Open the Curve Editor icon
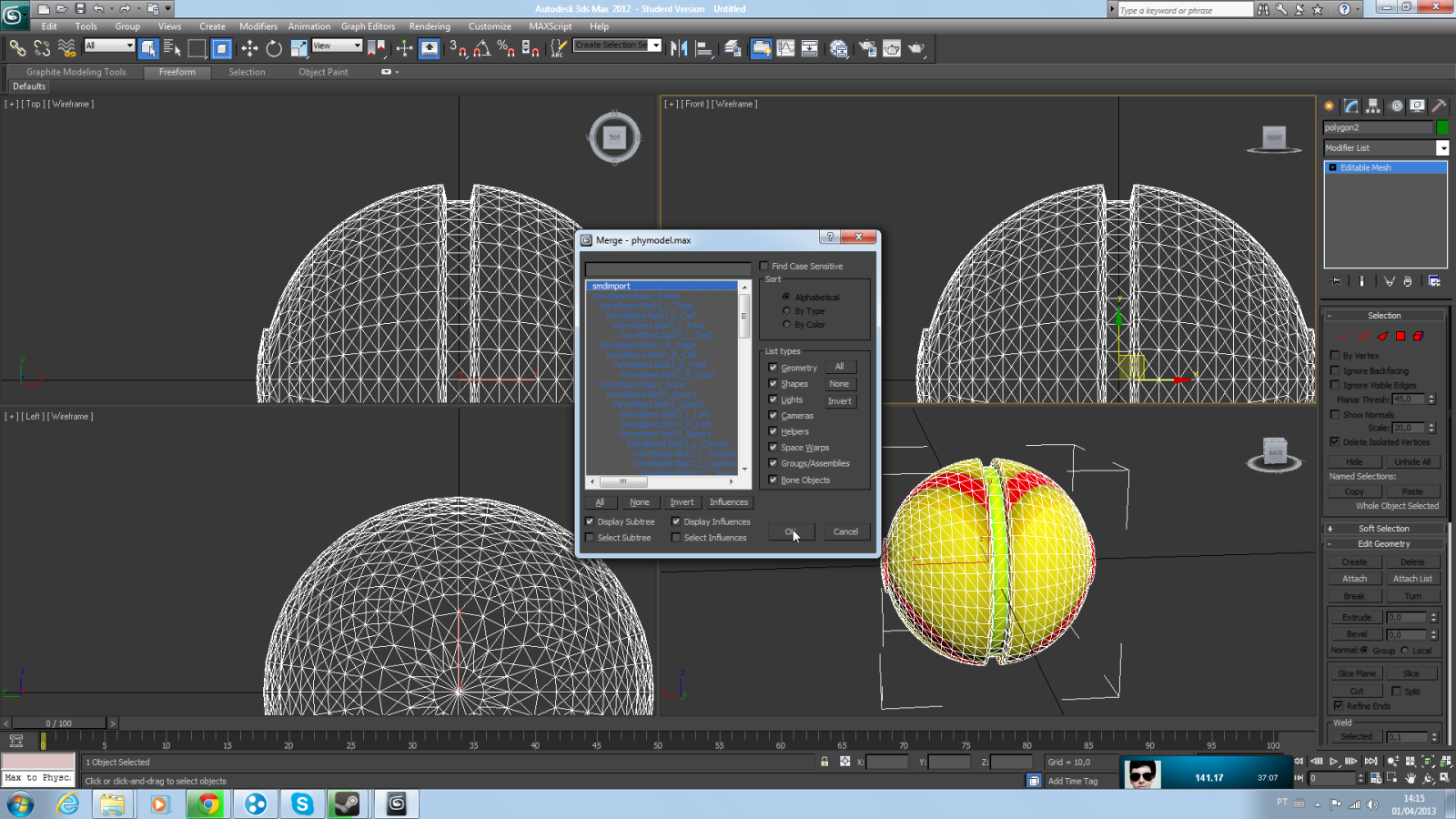Screen dimensions: 1456x819 click(785, 48)
